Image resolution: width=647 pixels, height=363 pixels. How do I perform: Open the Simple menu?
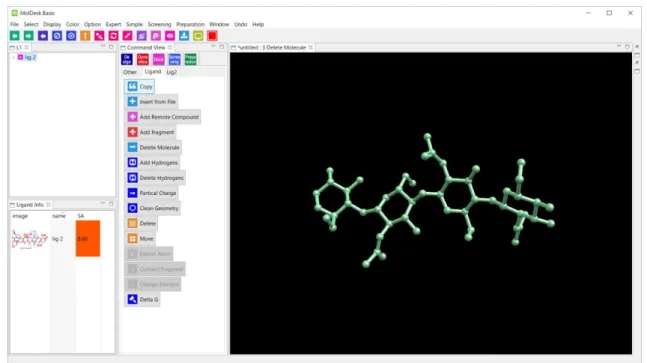pos(134,24)
